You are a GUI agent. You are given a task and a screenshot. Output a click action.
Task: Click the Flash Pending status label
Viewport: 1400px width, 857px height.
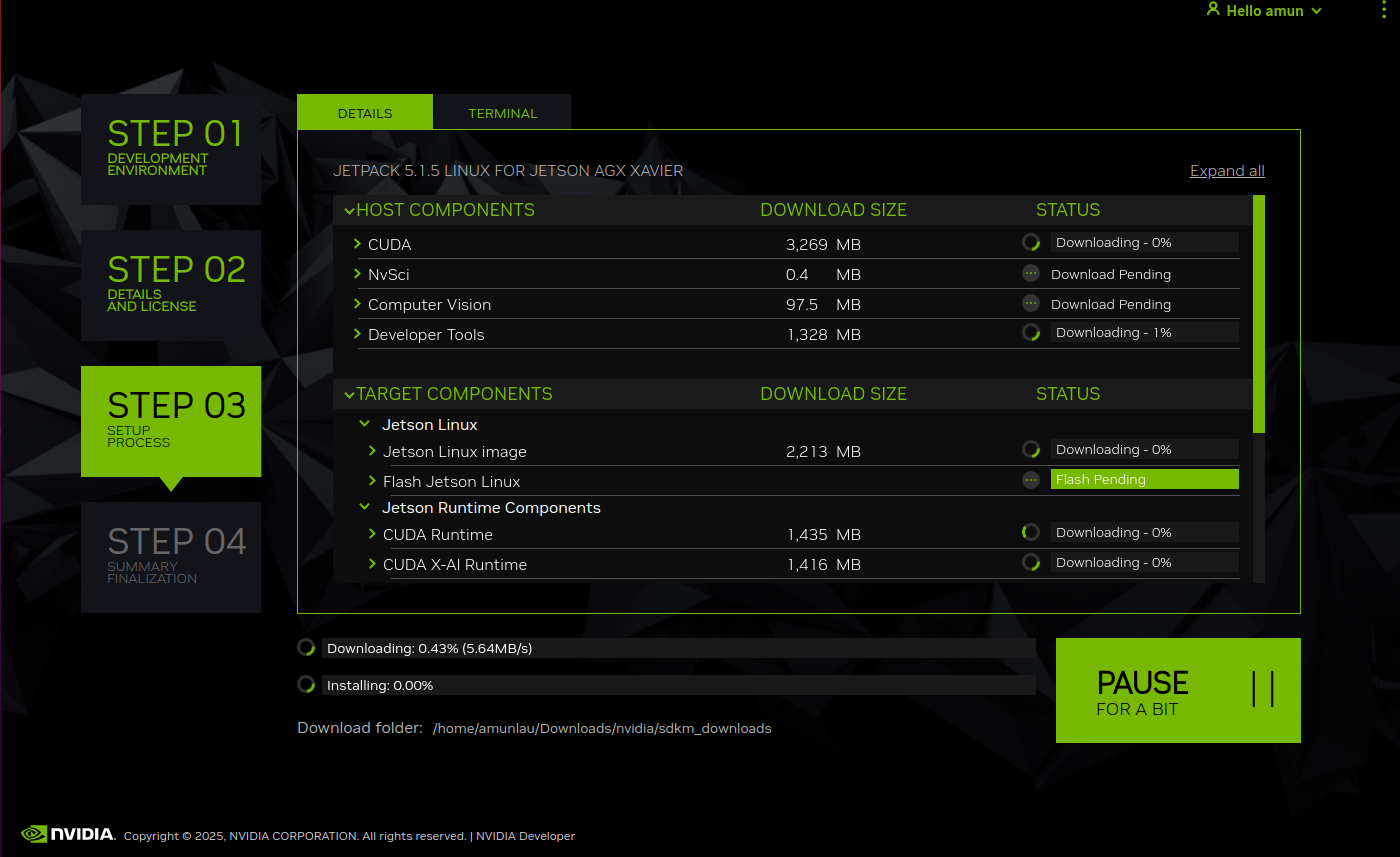[x=1145, y=479]
